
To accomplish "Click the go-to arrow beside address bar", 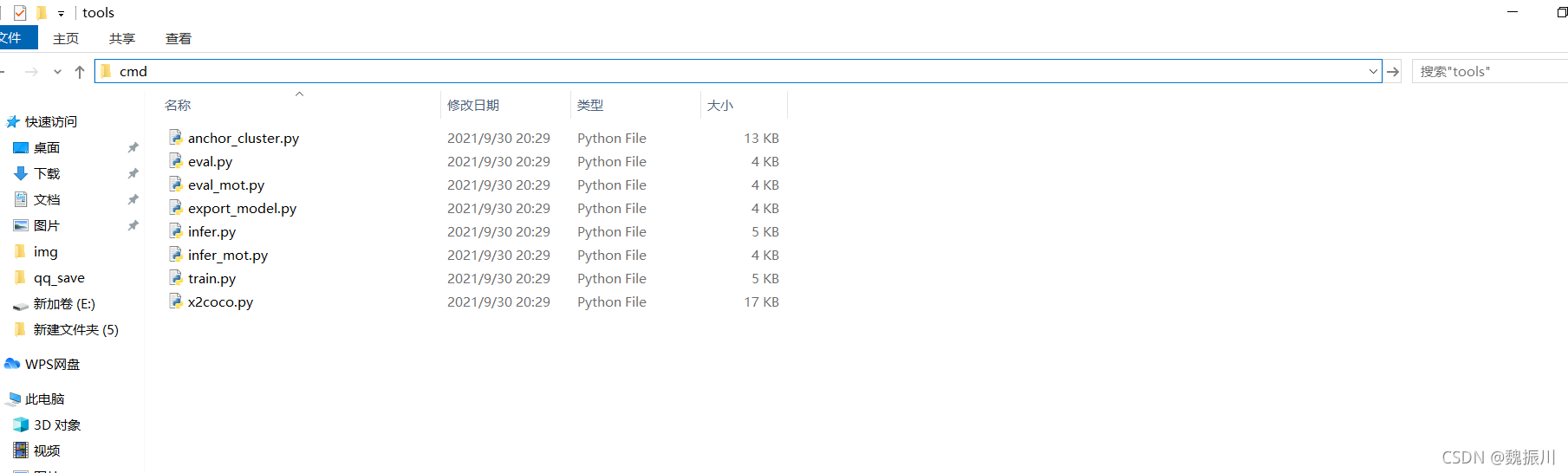I will [1393, 72].
